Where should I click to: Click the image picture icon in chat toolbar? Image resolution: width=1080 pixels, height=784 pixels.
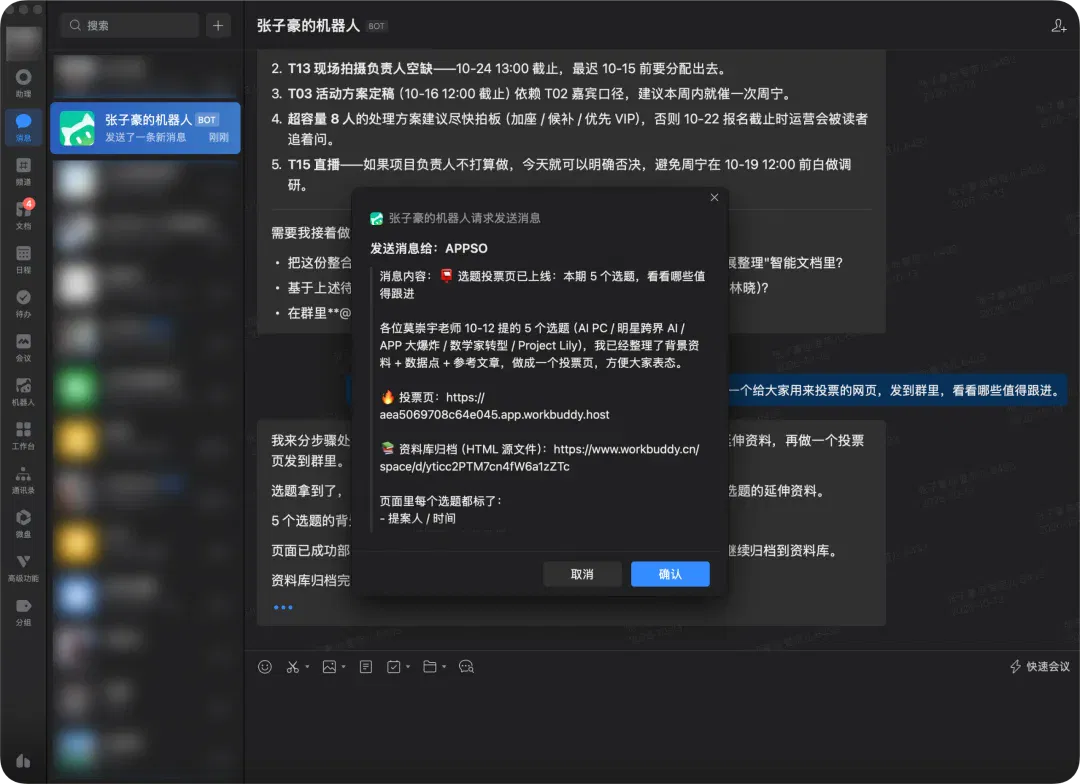coord(329,666)
